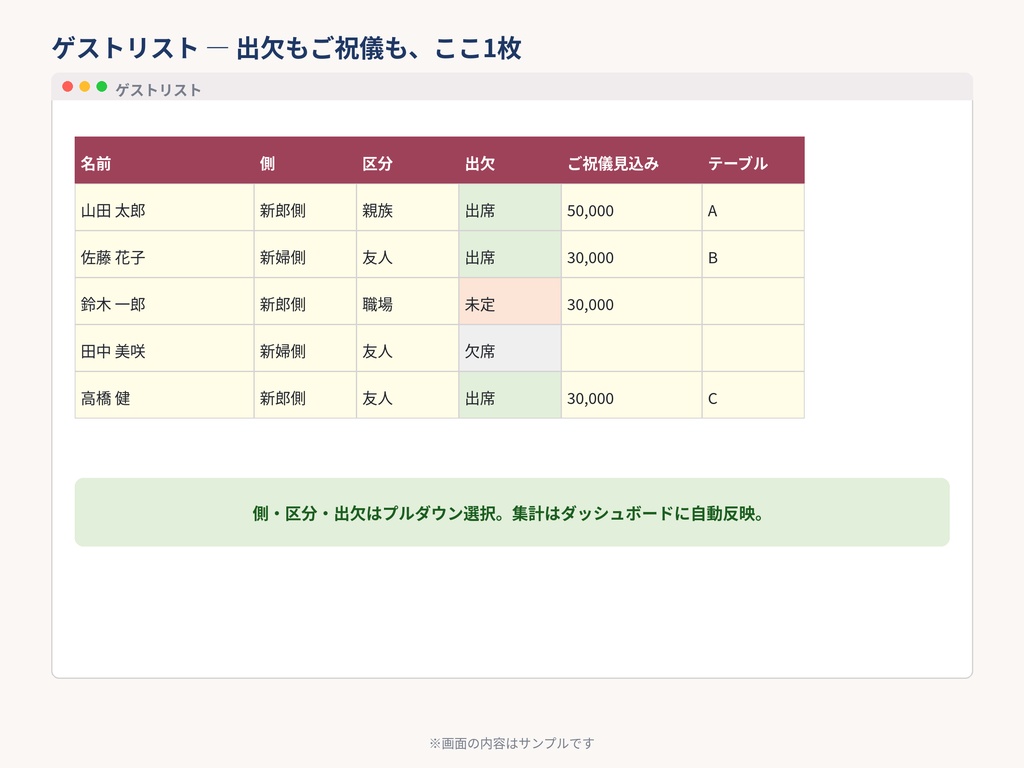Open 側 dropdown for 山田 太郎
Image resolution: width=1024 pixels, height=768 pixels.
(x=305, y=208)
